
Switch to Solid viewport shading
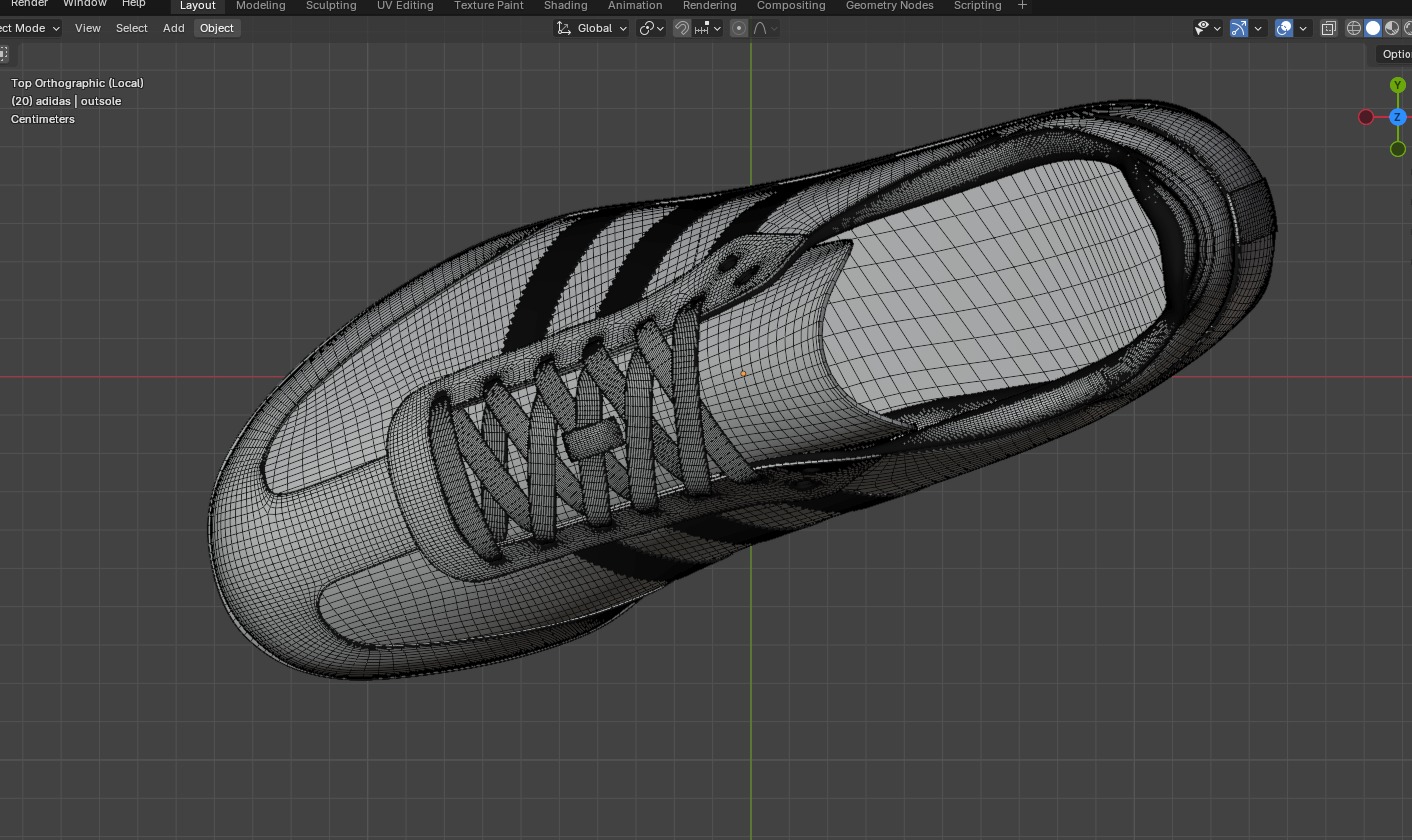tap(1373, 28)
